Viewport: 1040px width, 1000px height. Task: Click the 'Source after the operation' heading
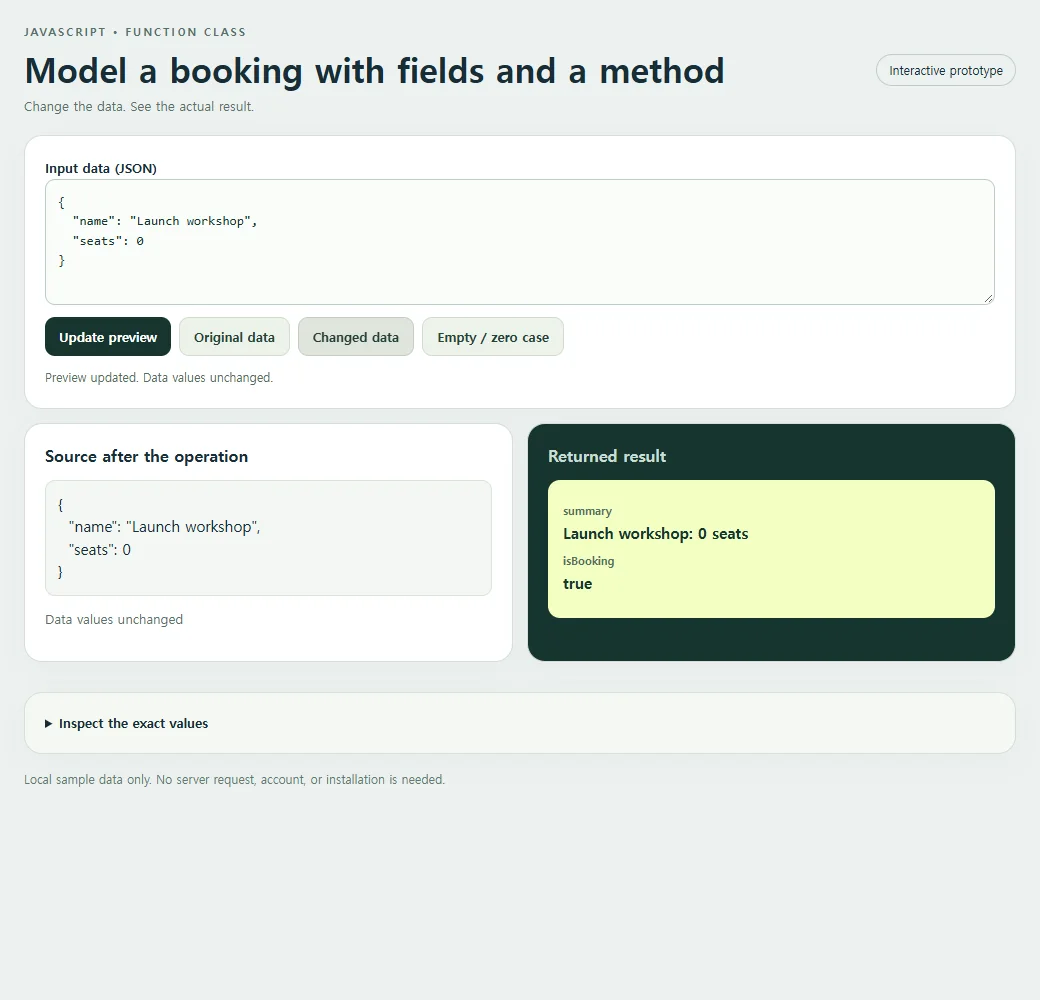coord(147,456)
